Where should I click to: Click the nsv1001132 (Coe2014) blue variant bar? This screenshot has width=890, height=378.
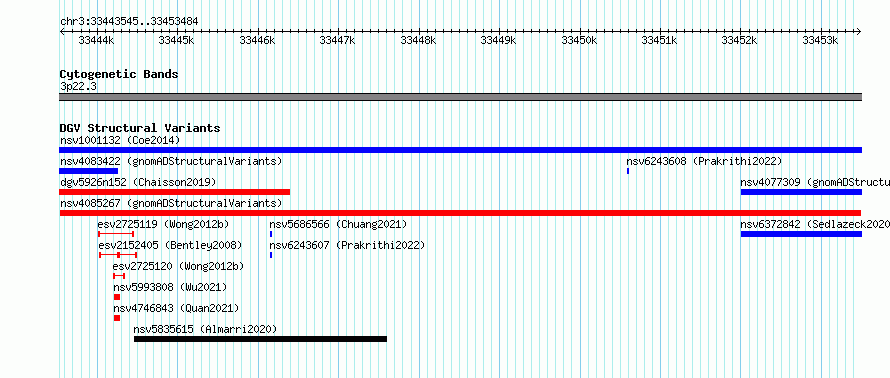click(x=460, y=150)
